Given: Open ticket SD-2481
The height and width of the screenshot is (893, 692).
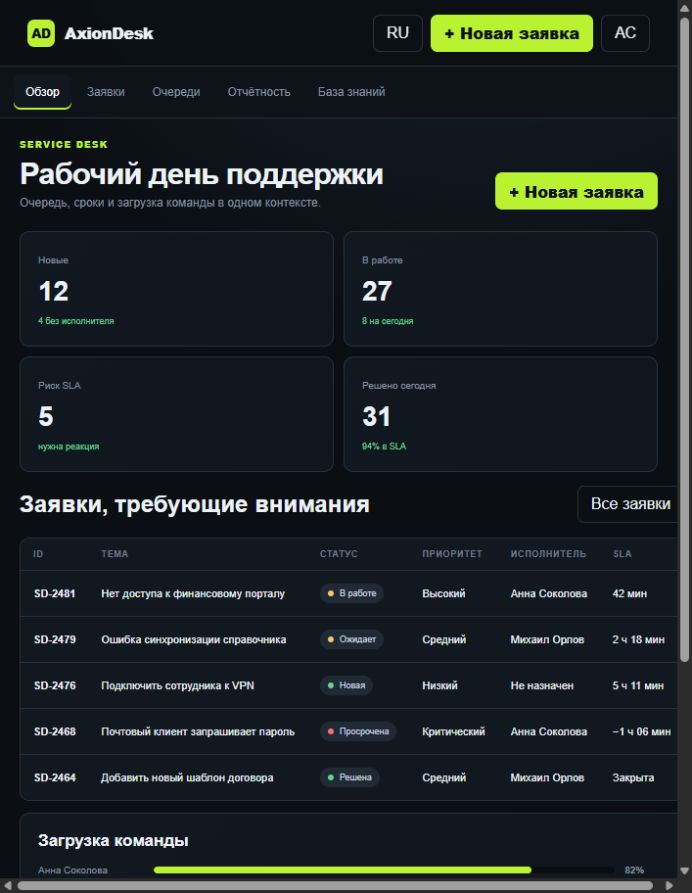Looking at the screenshot, I should [x=55, y=593].
